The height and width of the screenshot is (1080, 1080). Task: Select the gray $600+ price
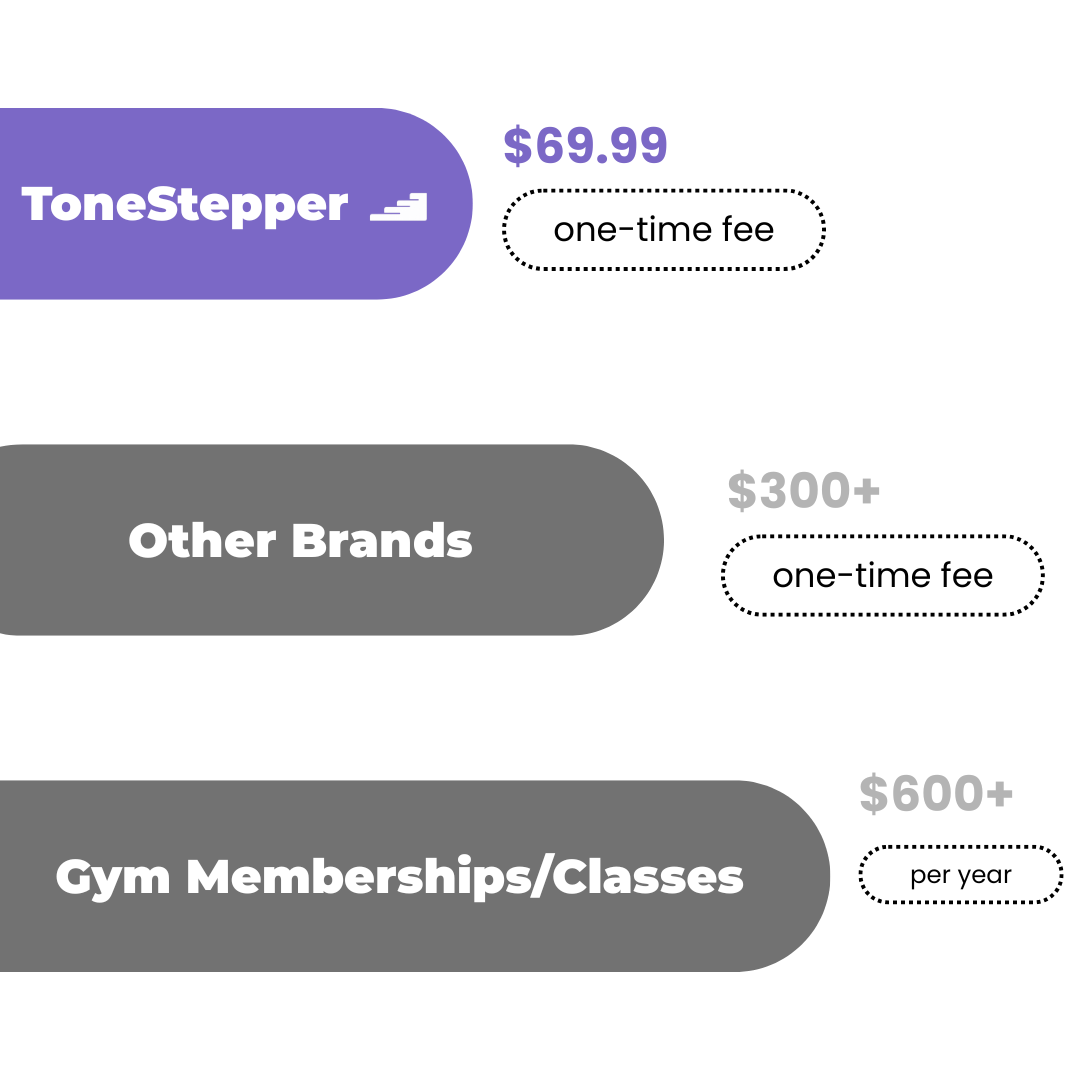point(936,795)
